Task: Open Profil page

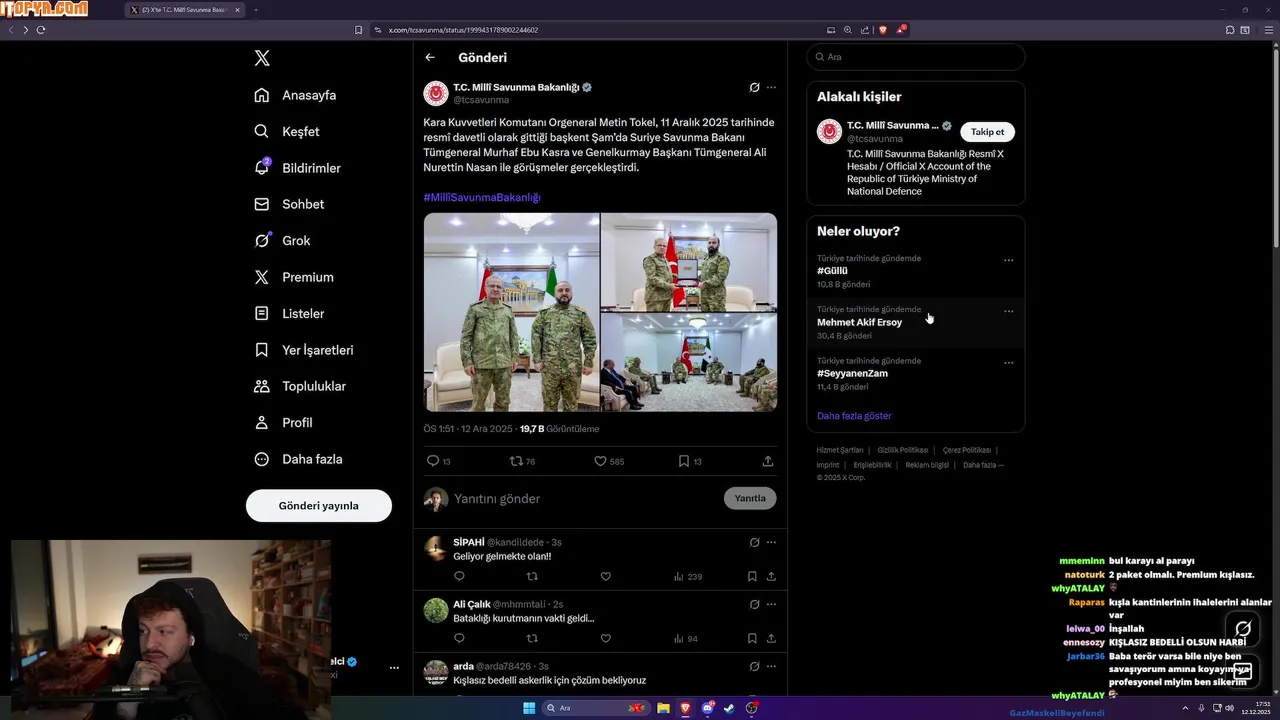Action: tap(283, 422)
